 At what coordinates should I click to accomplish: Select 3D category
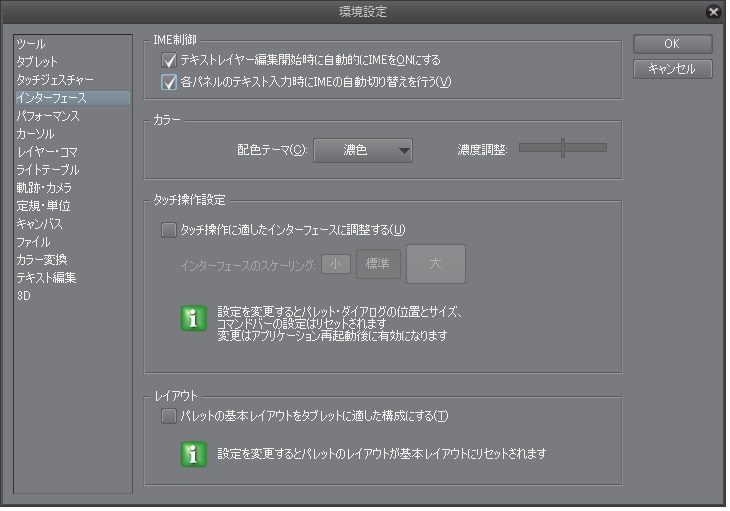tap(72, 296)
